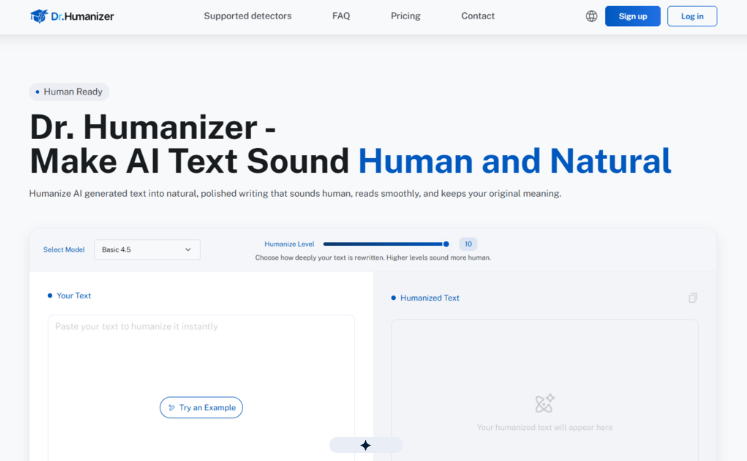The image size is (747, 461).
Task: Click the Humanize Level label
Action: (289, 244)
